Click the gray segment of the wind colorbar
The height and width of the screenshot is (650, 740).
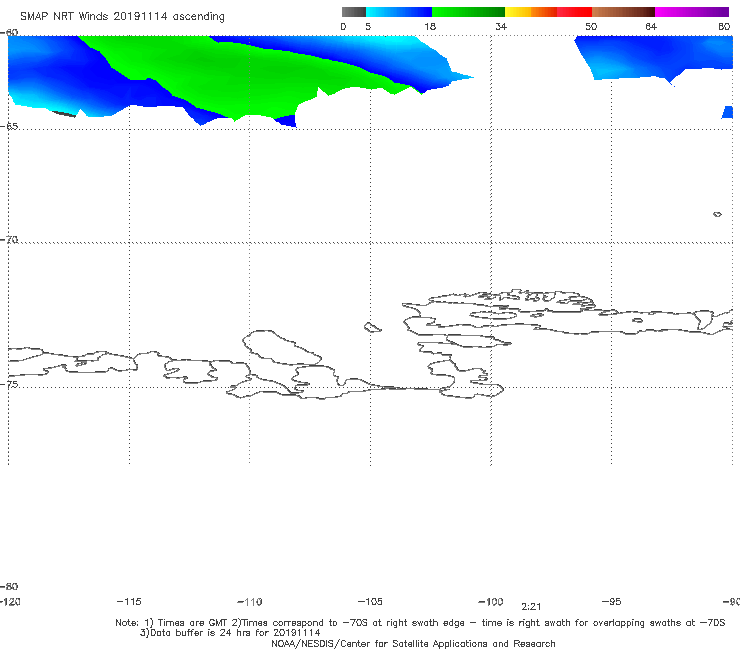point(353,12)
